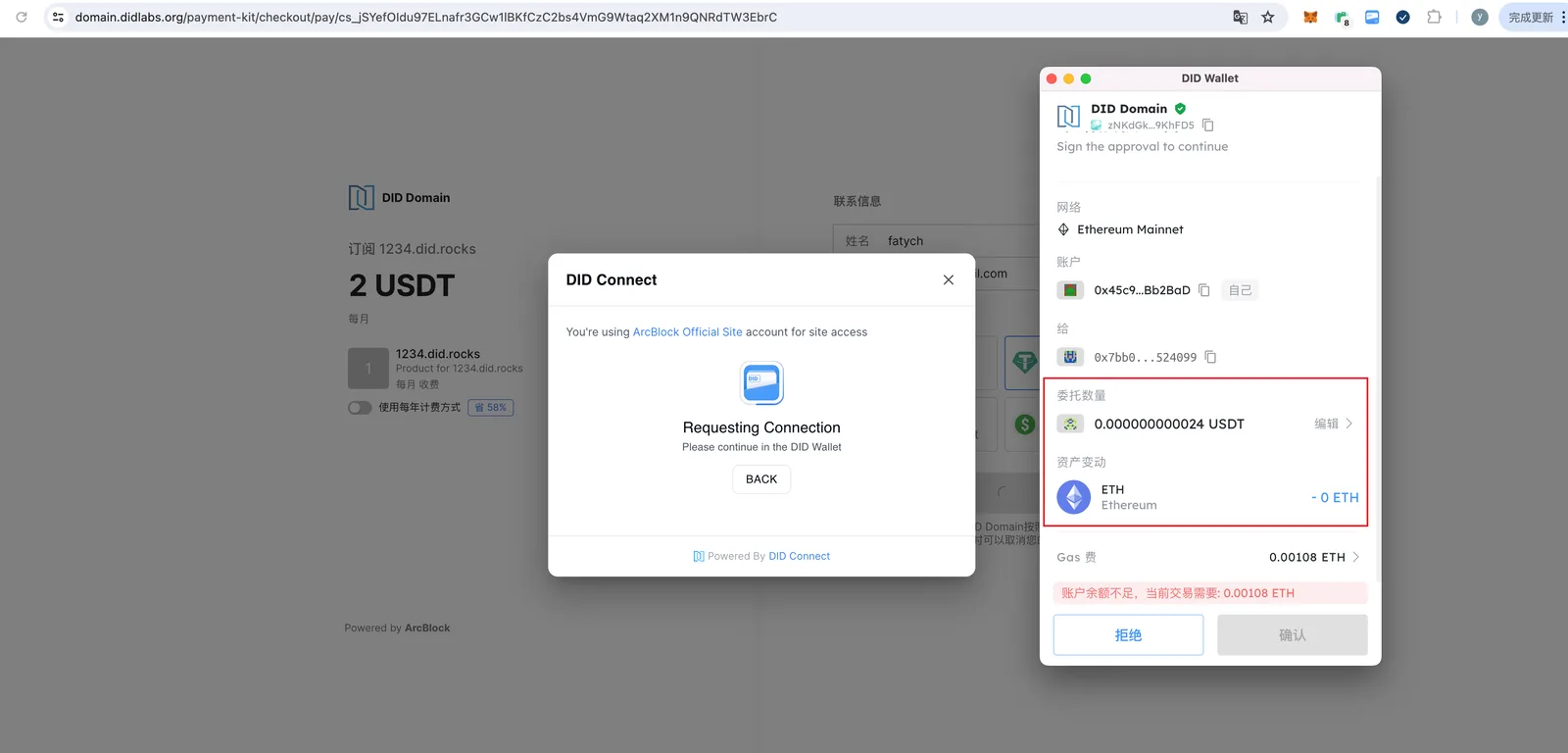Viewport: 1568px width, 753px height.
Task: Click the DID Wallet app icon in dialog
Action: pyautogui.click(x=761, y=383)
